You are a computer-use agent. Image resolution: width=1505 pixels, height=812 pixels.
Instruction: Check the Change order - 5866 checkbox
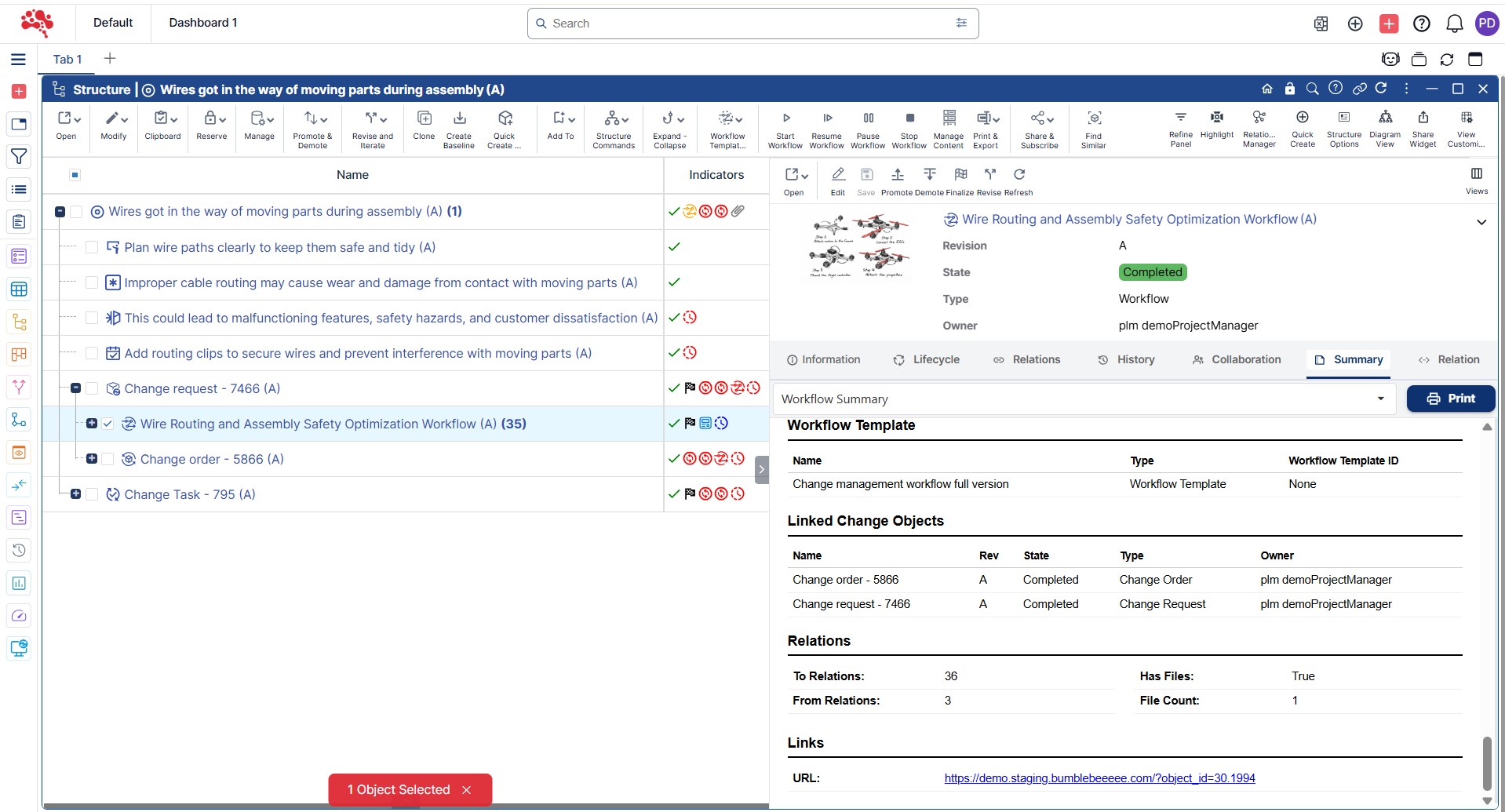[x=108, y=459]
